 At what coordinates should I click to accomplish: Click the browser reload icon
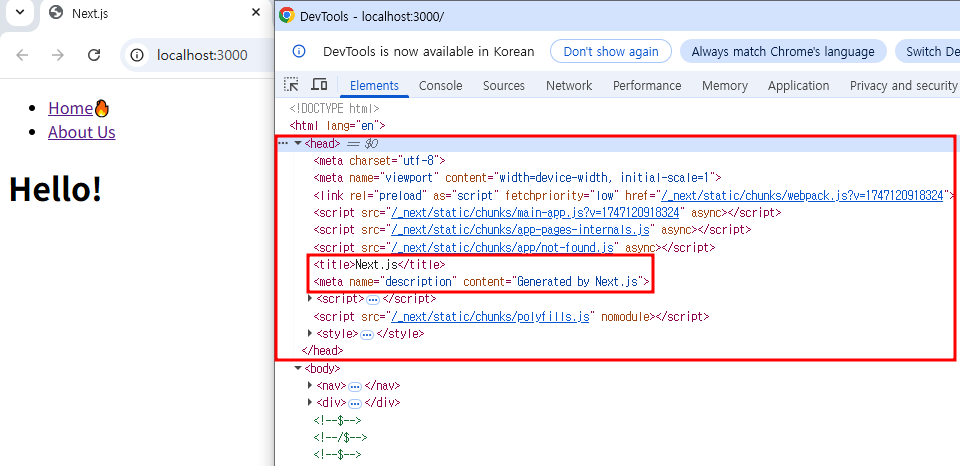point(94,55)
